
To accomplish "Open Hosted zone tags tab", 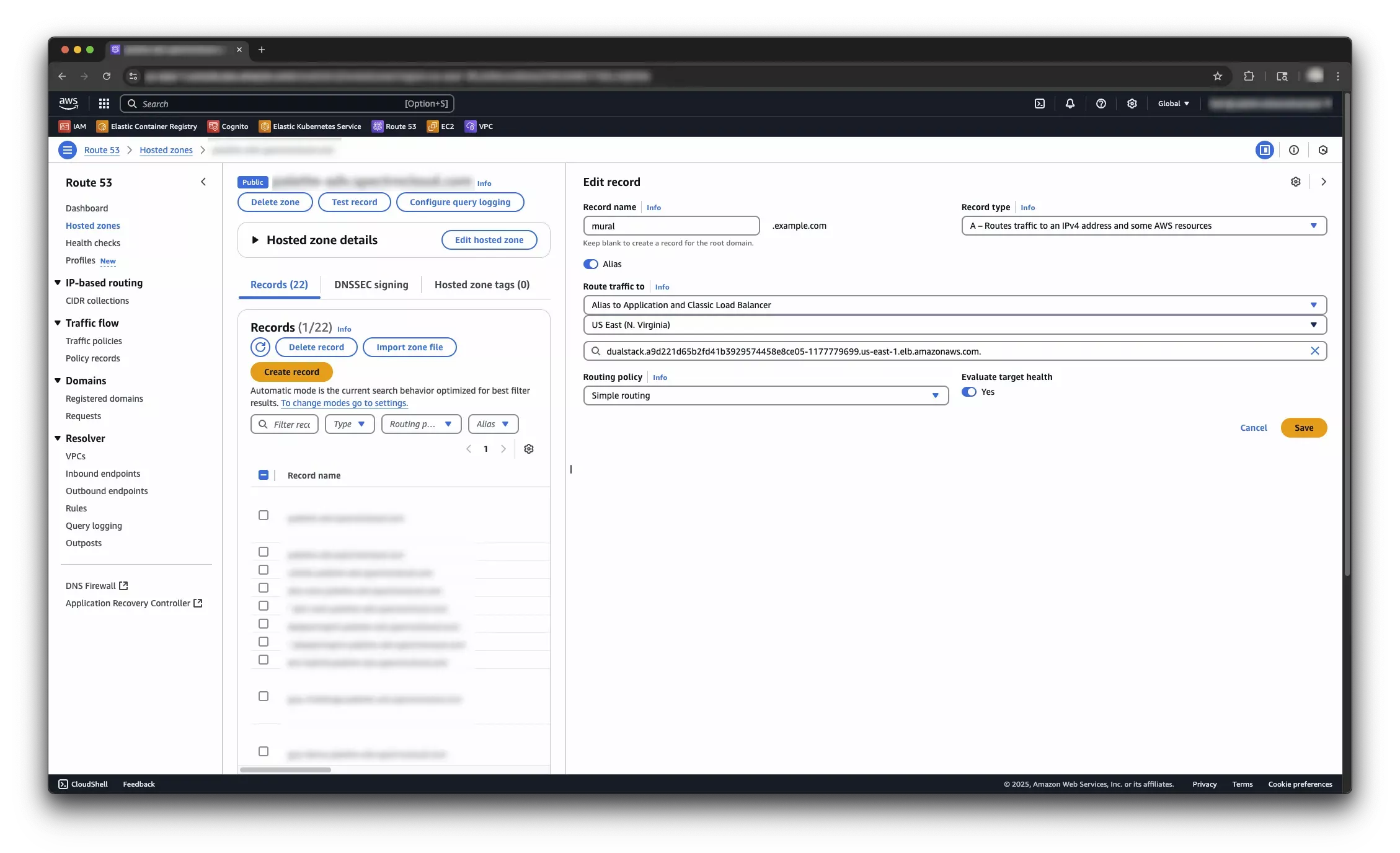I will [x=482, y=285].
